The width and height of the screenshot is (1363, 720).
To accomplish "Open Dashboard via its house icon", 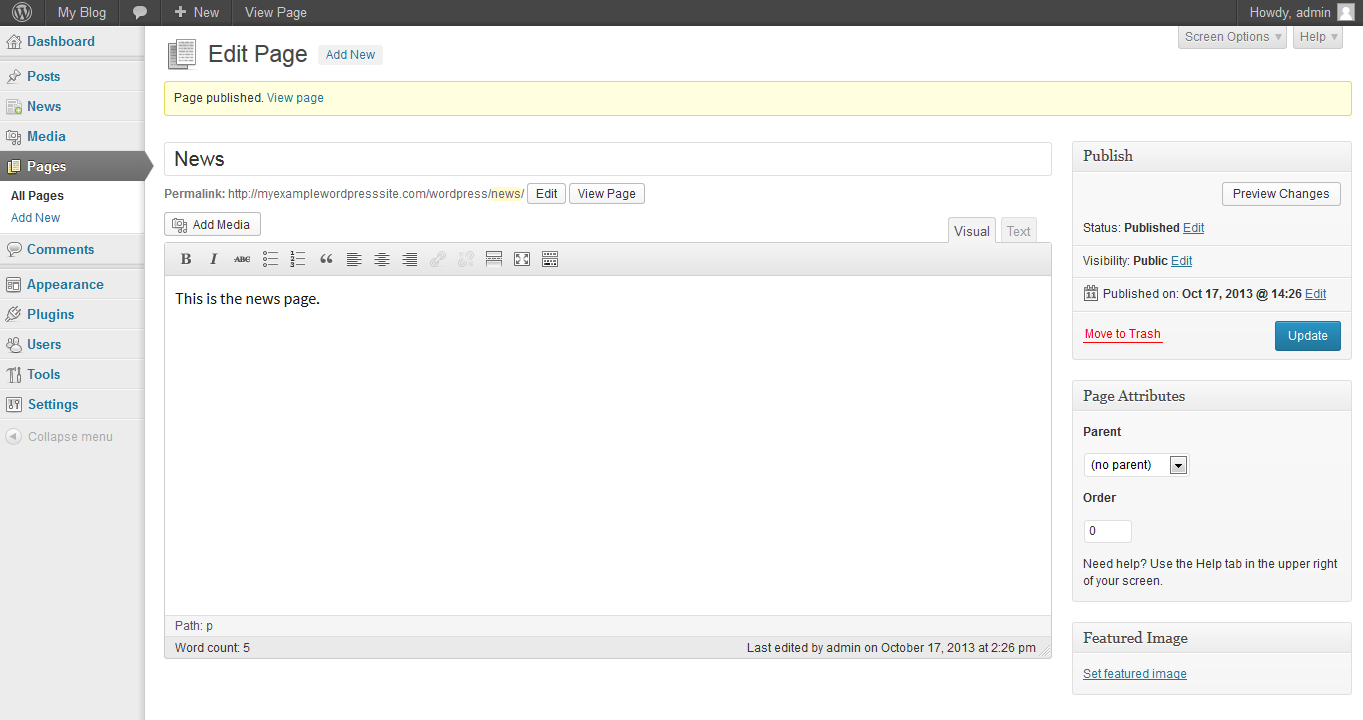I will pyautogui.click(x=14, y=42).
